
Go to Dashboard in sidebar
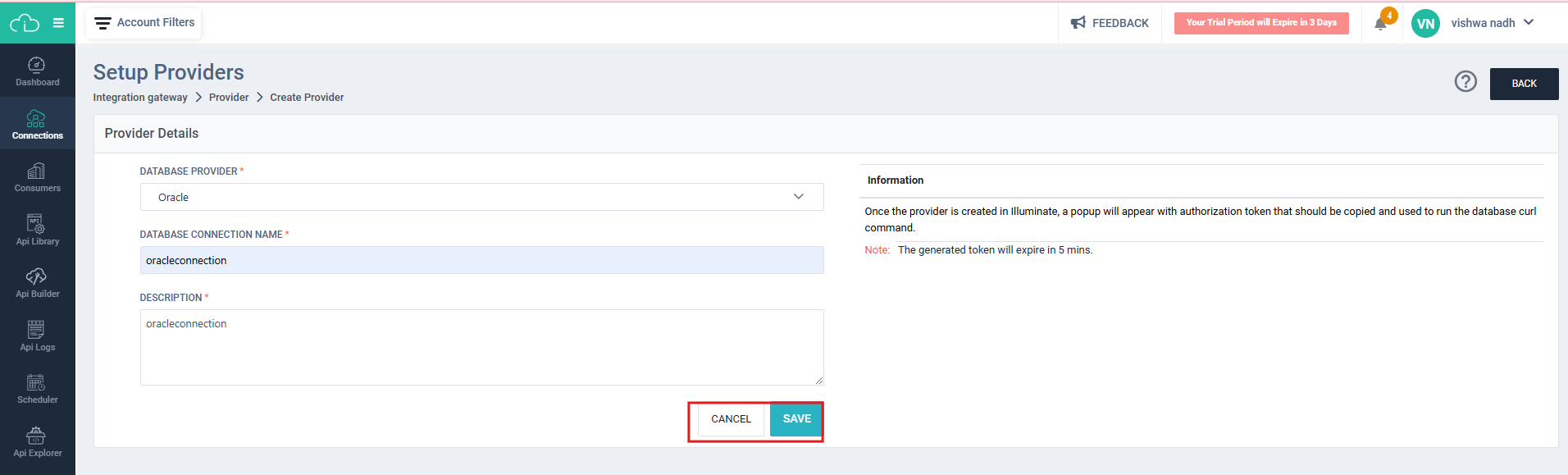coord(38,71)
